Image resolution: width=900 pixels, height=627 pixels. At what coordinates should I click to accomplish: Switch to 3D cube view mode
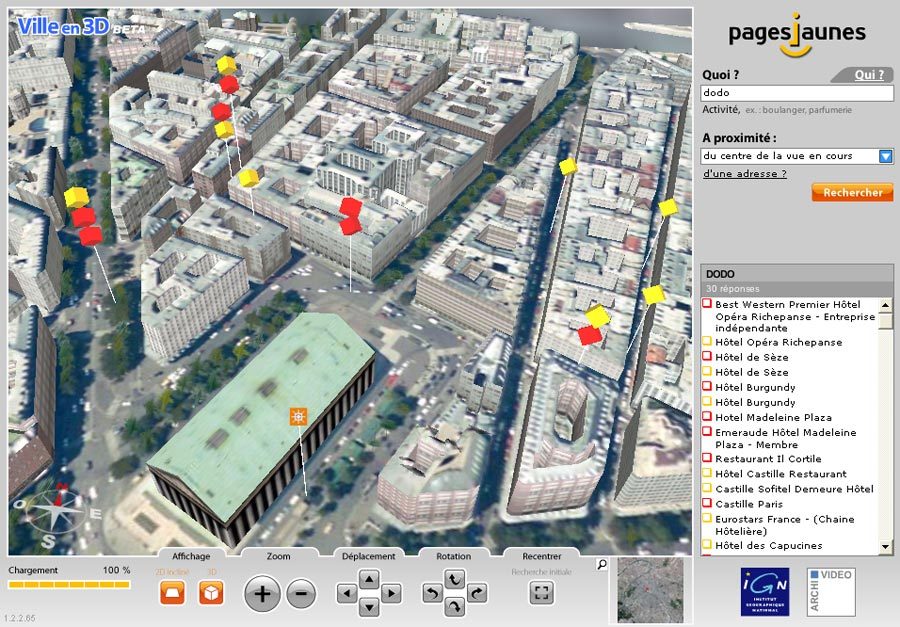pos(211,593)
